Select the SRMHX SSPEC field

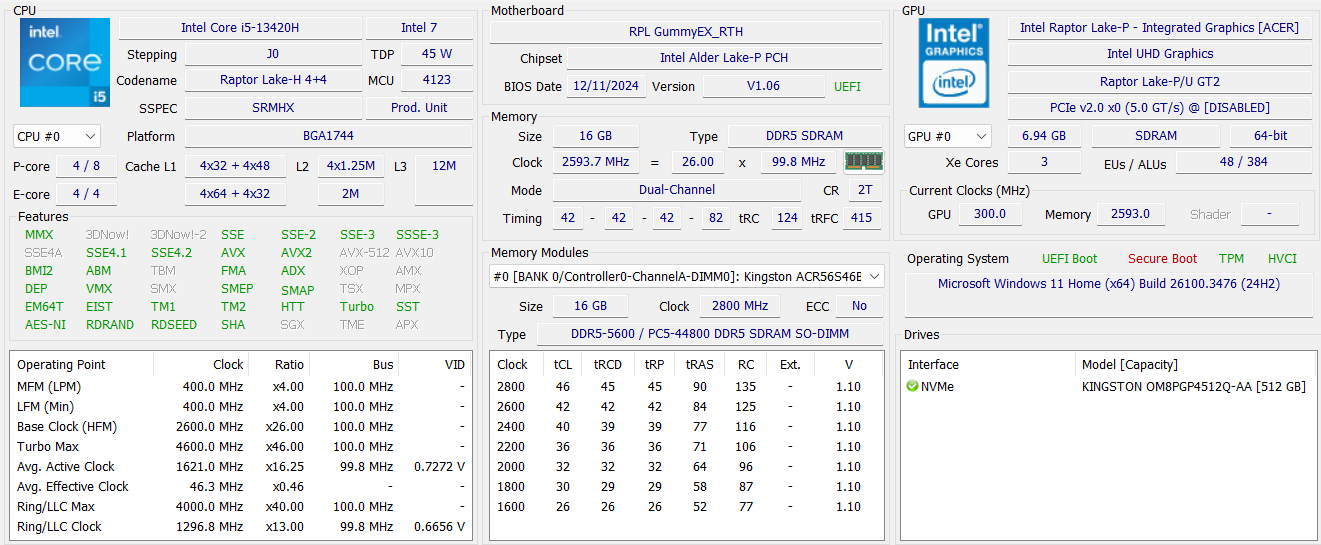pyautogui.click(x=273, y=107)
